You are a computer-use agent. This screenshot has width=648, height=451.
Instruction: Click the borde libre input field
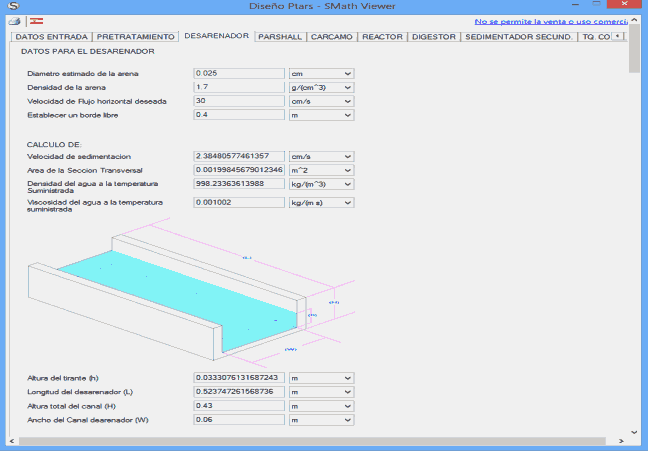tap(238, 115)
